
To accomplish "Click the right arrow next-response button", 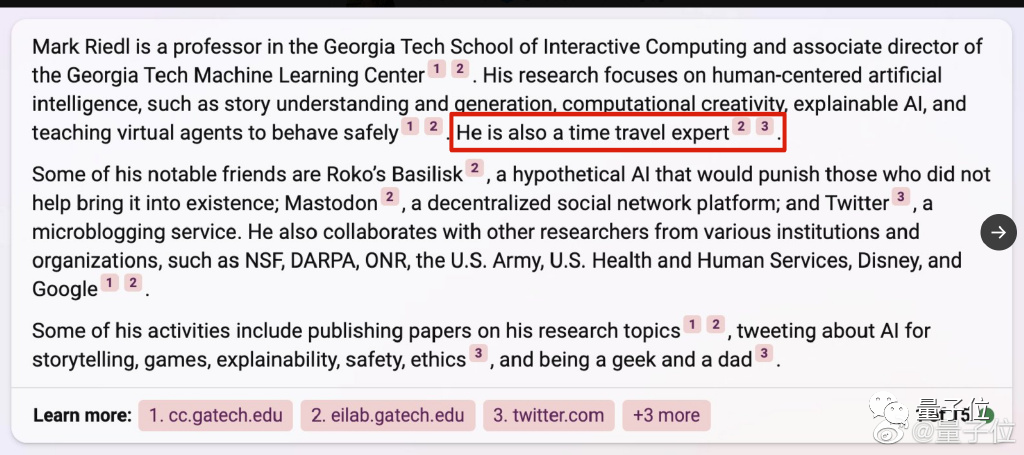I will click(999, 232).
